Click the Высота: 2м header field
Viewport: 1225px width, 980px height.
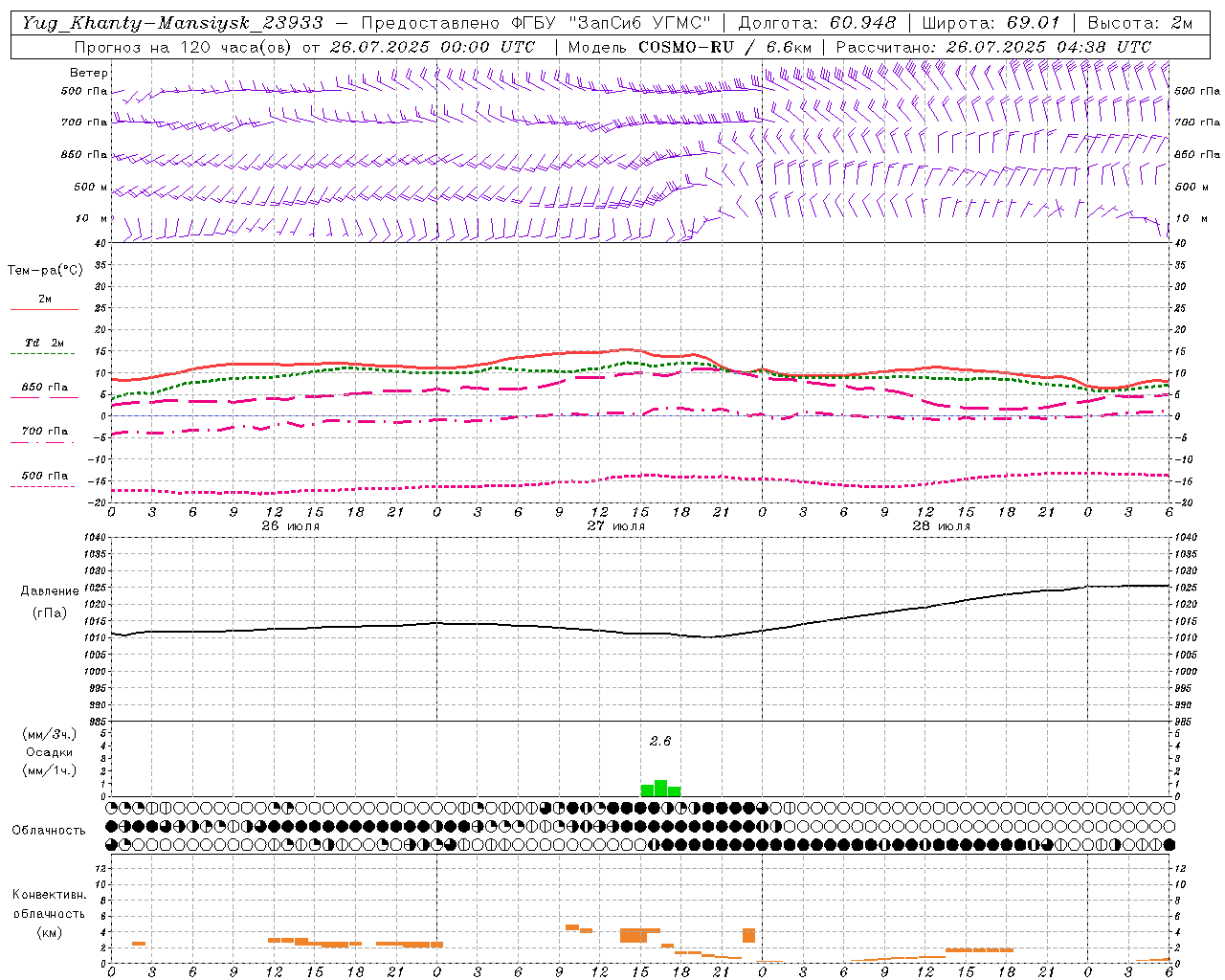(x=1140, y=23)
